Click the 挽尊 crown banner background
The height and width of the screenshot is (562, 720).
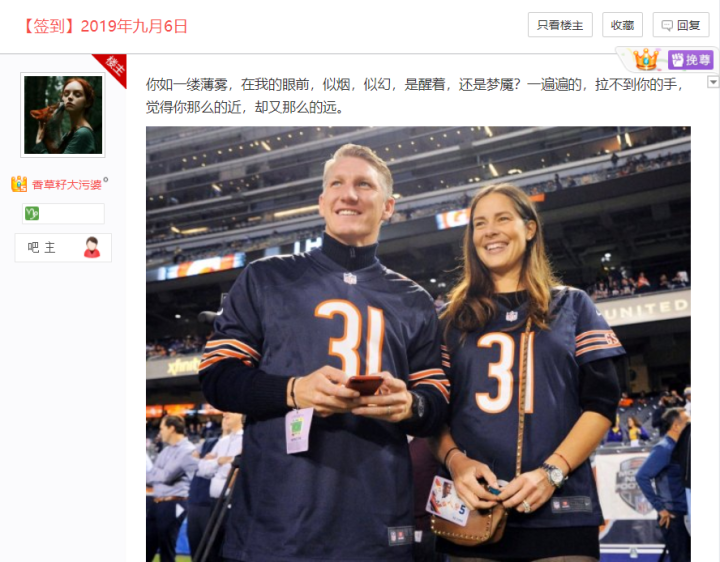[666, 60]
